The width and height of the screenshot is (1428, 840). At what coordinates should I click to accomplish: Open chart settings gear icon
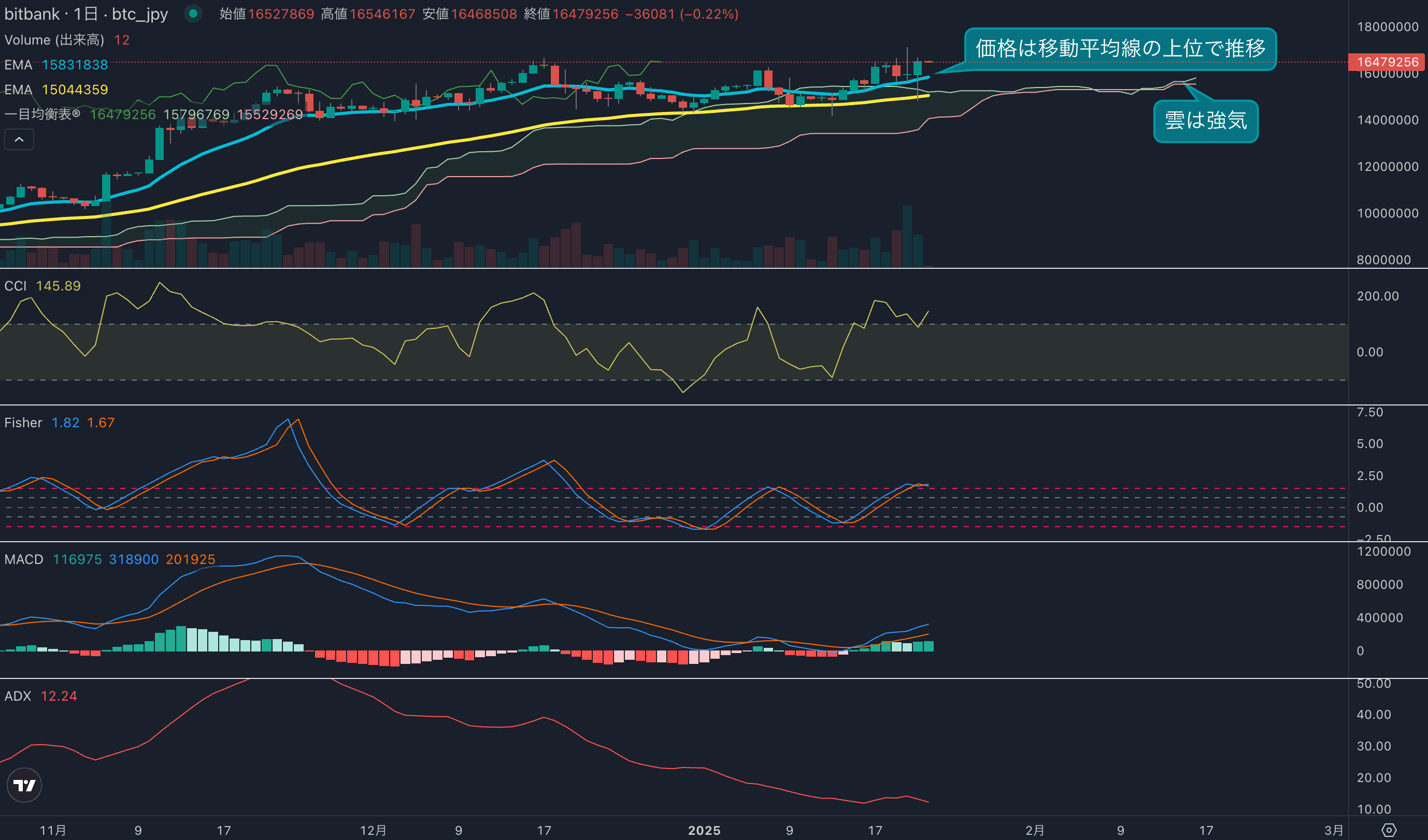click(1389, 830)
